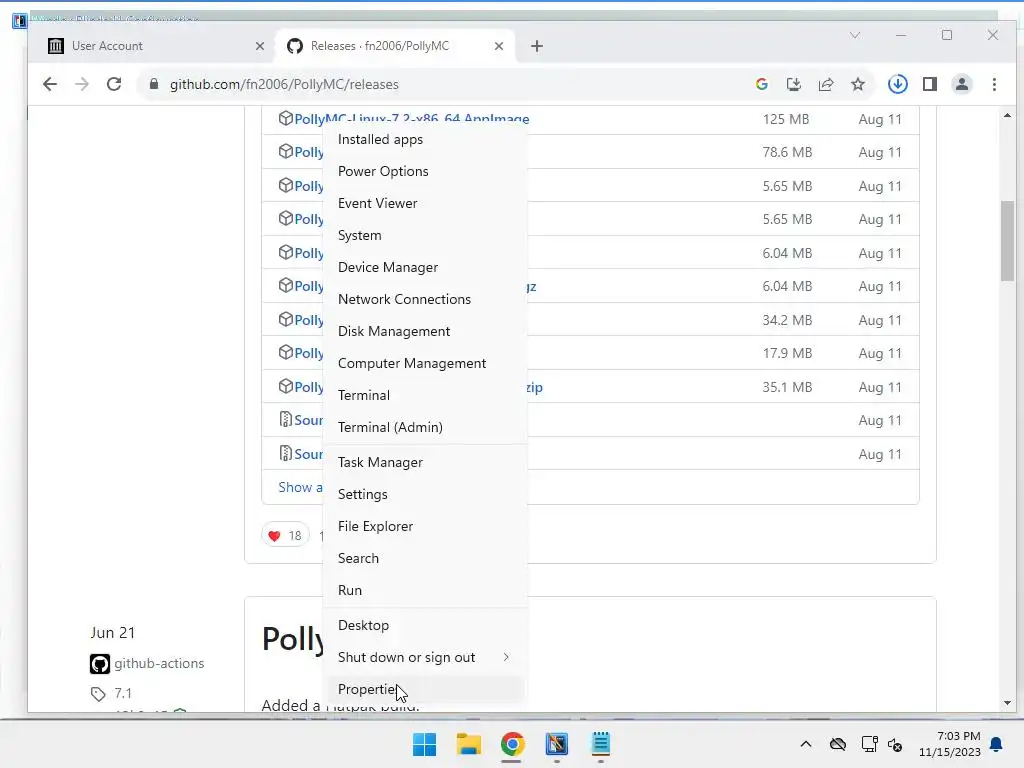This screenshot has height=768, width=1024.
Task: Open Settings from the Win+X menu
Action: (x=424, y=494)
